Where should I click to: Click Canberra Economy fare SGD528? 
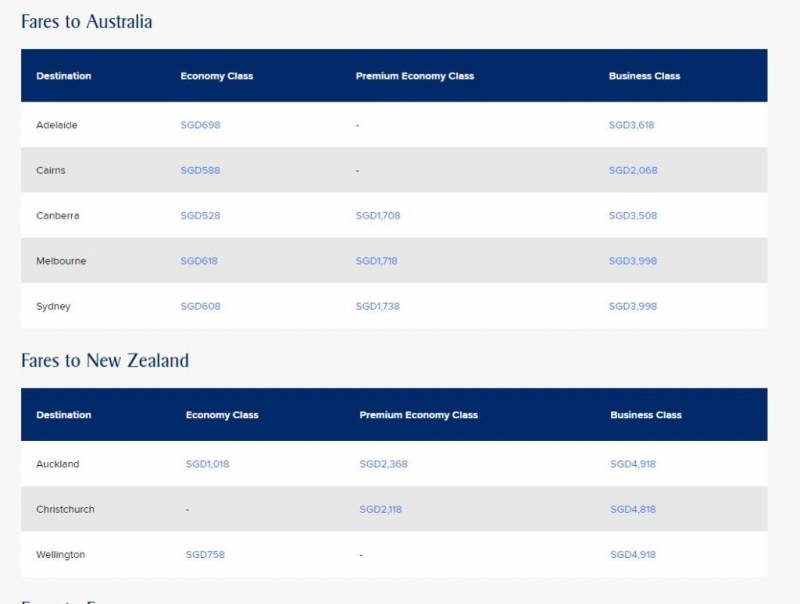click(x=200, y=216)
